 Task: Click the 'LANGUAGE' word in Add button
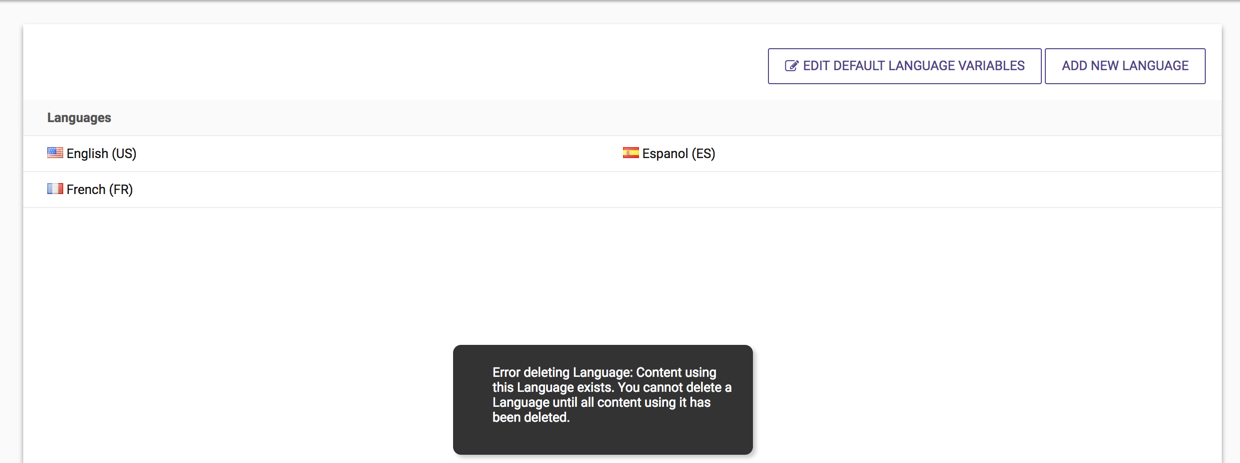pyautogui.click(x=1153, y=66)
